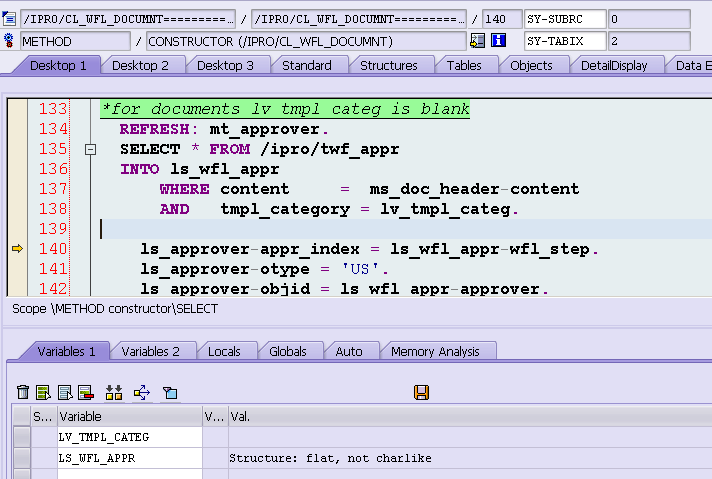712x479 pixels.
Task: Click the line number field showing 140
Action: click(502, 19)
